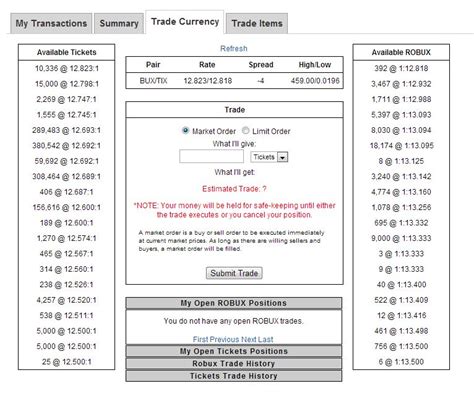Click ROBUX offer 1,711 @ 1:12.988
This screenshot has height=399, width=474.
[x=401, y=99]
